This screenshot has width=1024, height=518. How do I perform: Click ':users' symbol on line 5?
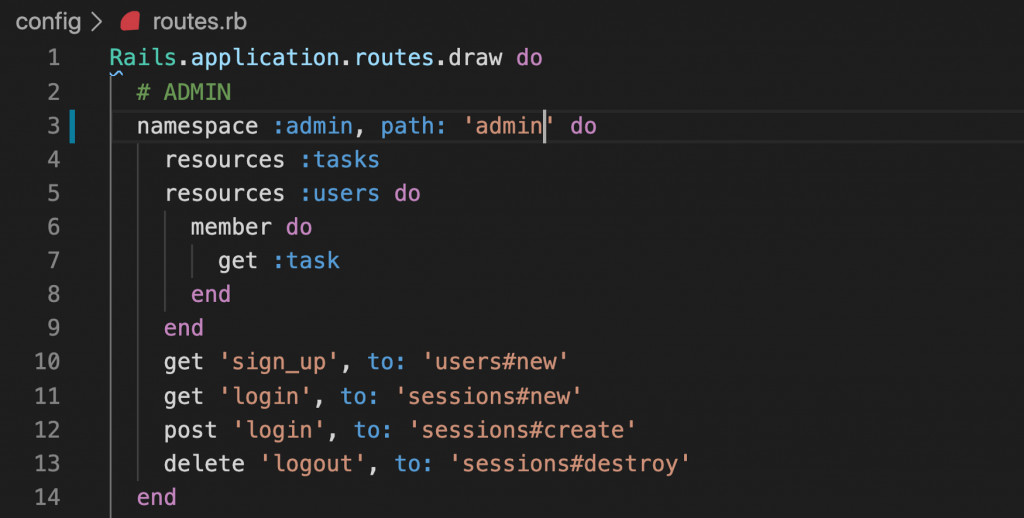pyautogui.click(x=340, y=193)
